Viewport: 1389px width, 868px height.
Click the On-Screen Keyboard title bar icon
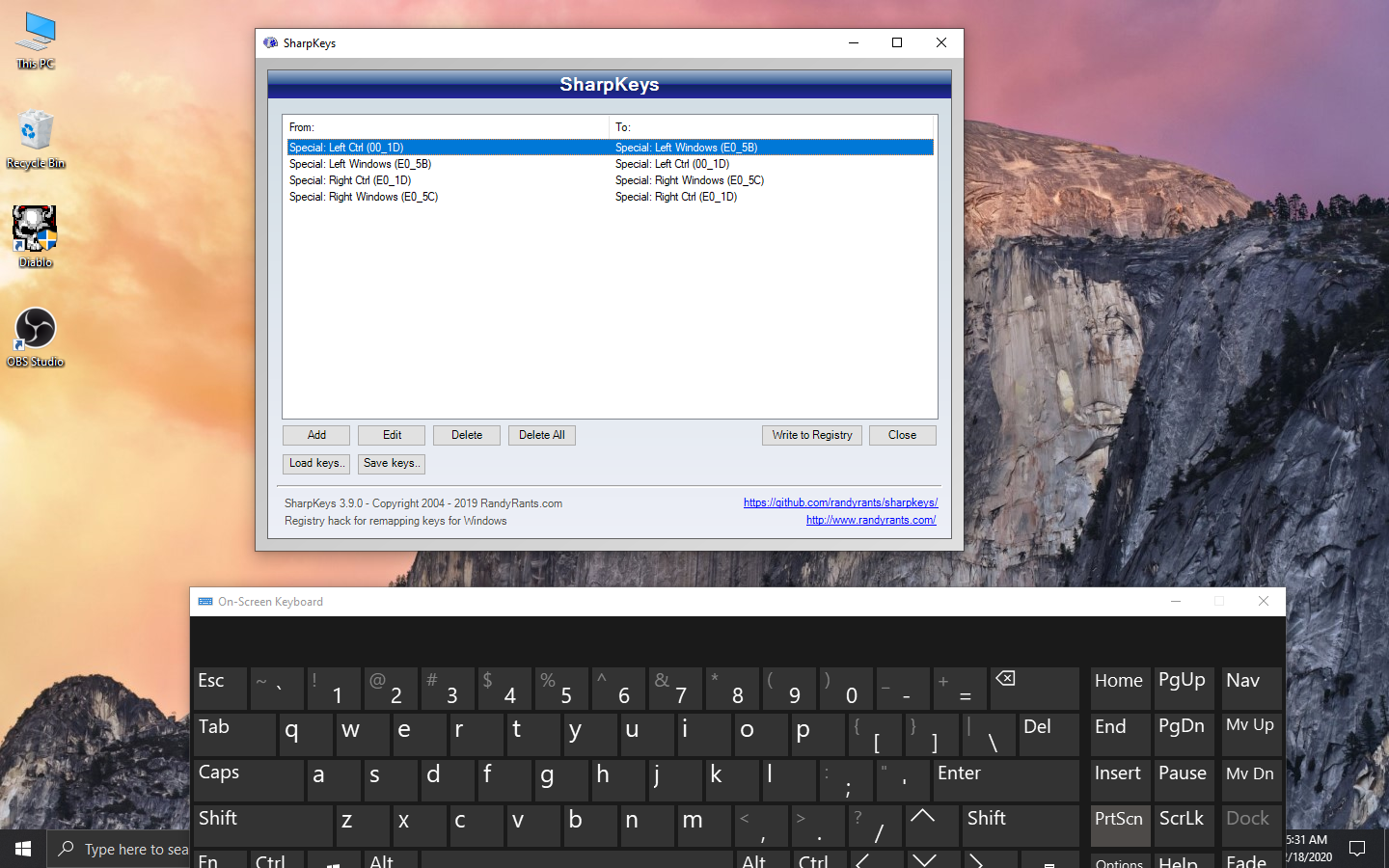tap(204, 601)
